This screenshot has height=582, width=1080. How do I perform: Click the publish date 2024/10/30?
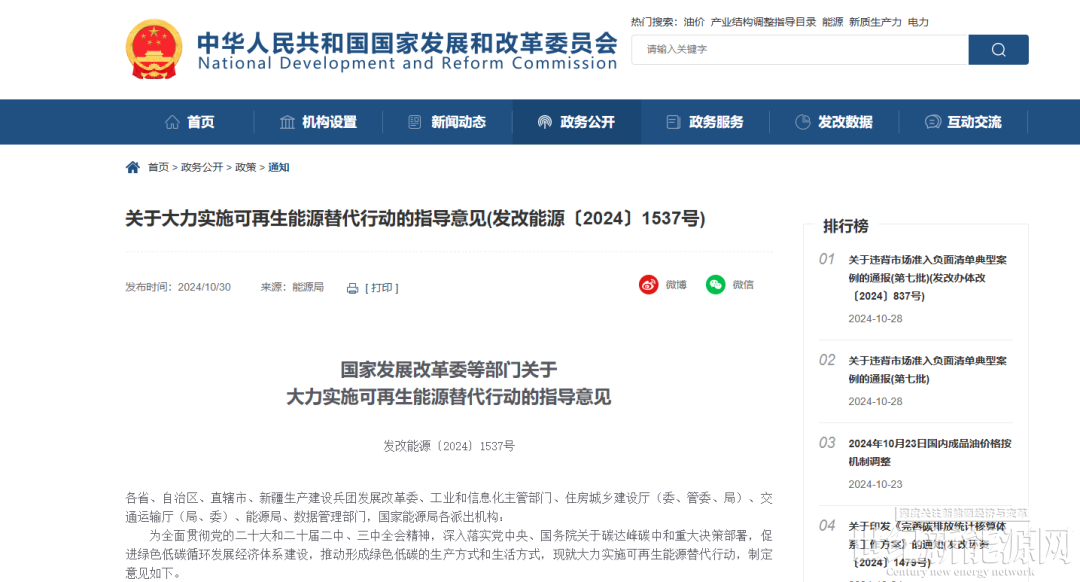204,287
